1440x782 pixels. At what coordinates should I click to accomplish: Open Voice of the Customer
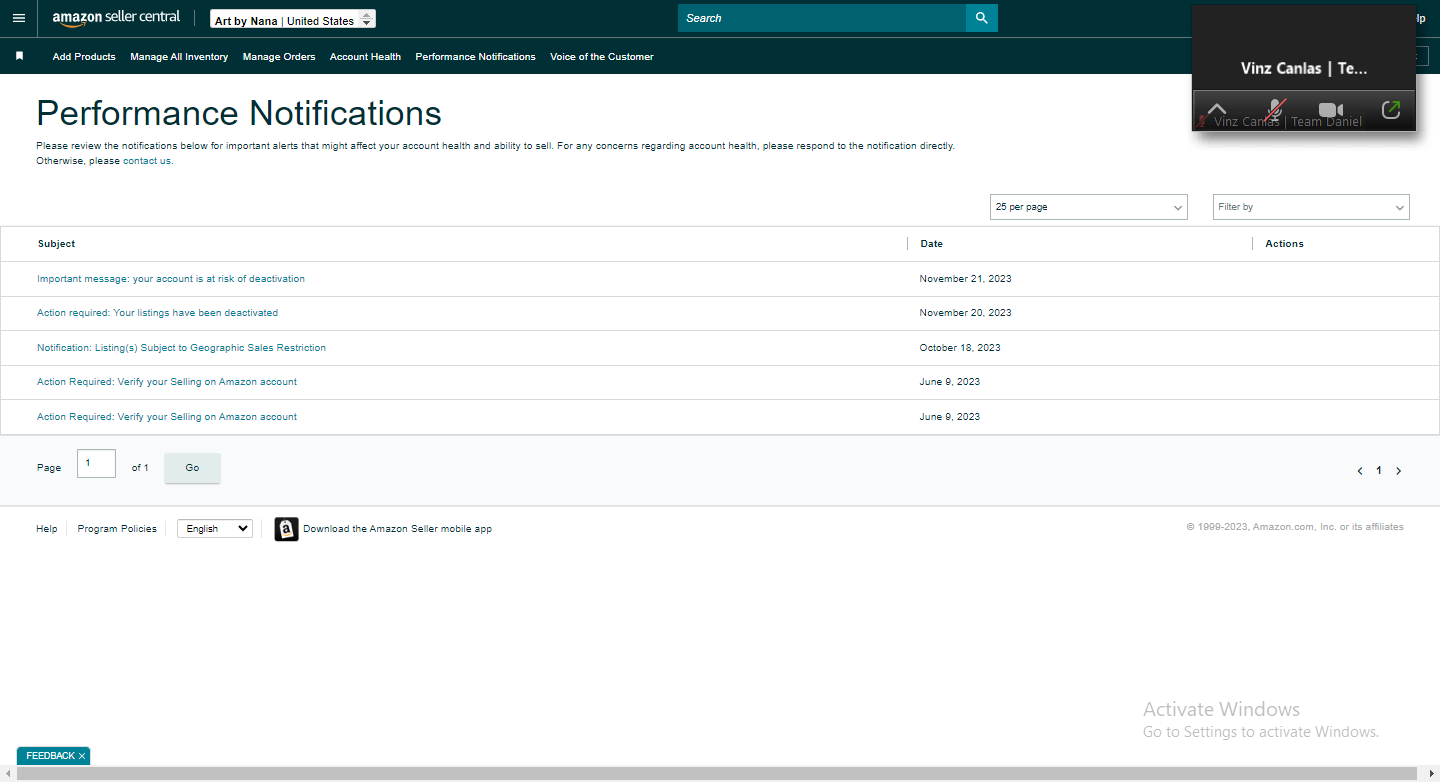point(602,57)
